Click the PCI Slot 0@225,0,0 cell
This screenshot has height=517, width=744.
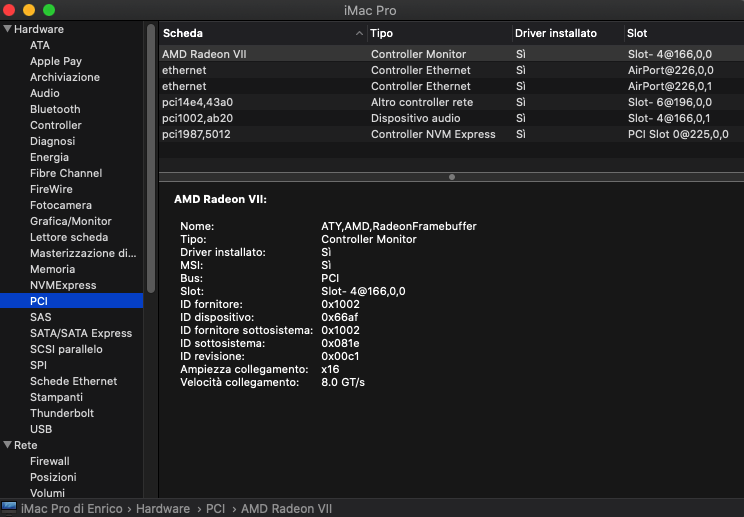coord(678,134)
